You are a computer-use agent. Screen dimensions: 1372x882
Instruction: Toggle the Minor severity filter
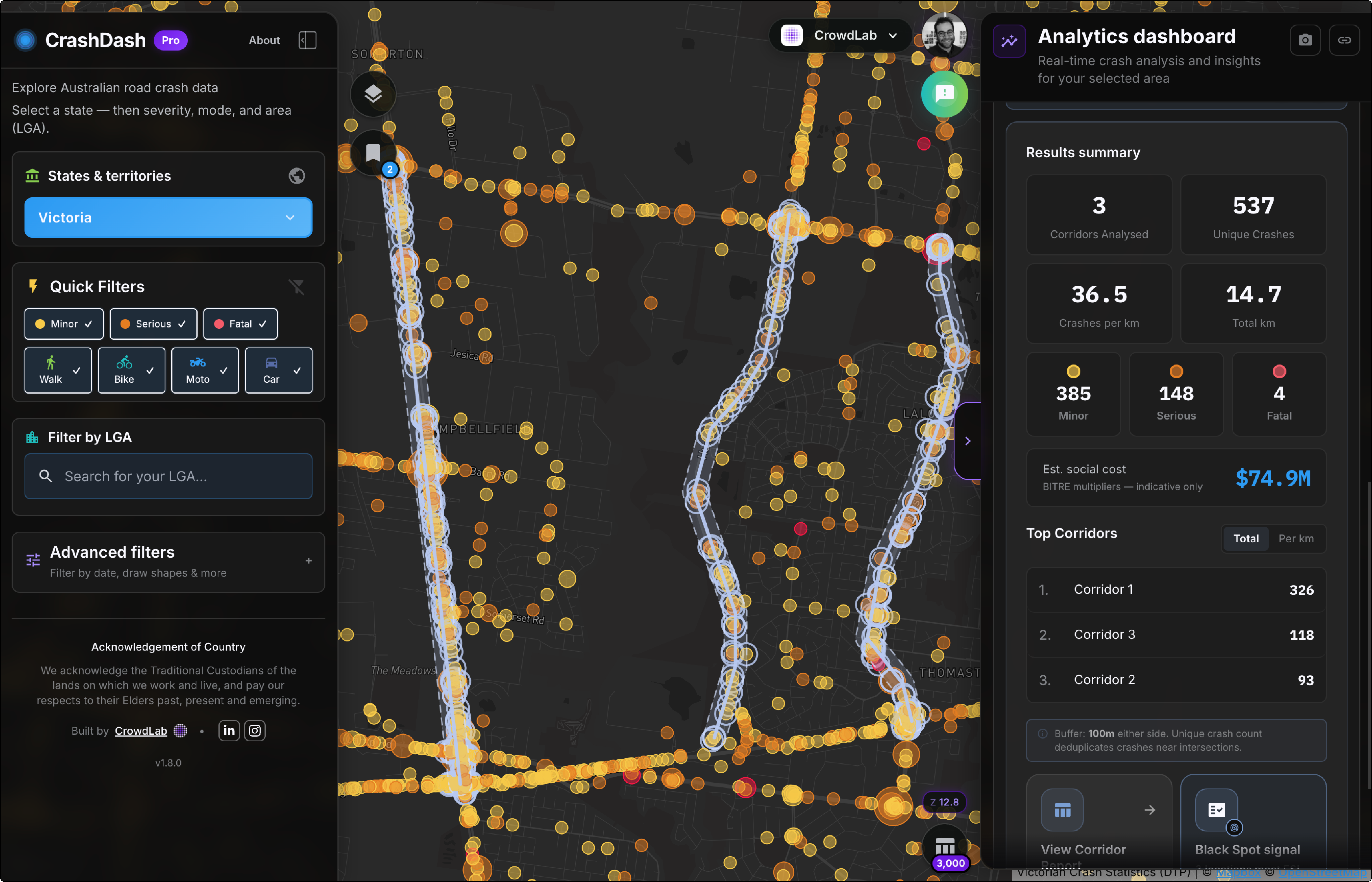coord(64,324)
